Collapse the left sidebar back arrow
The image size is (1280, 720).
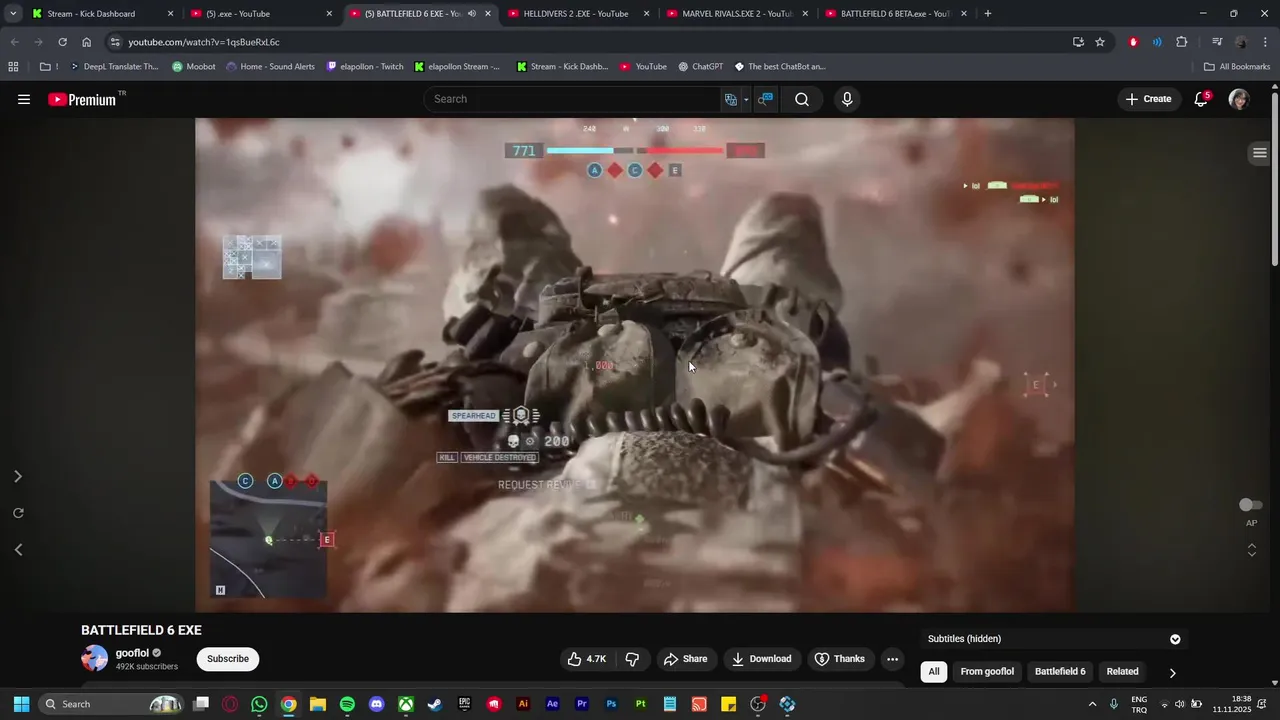coord(18,549)
